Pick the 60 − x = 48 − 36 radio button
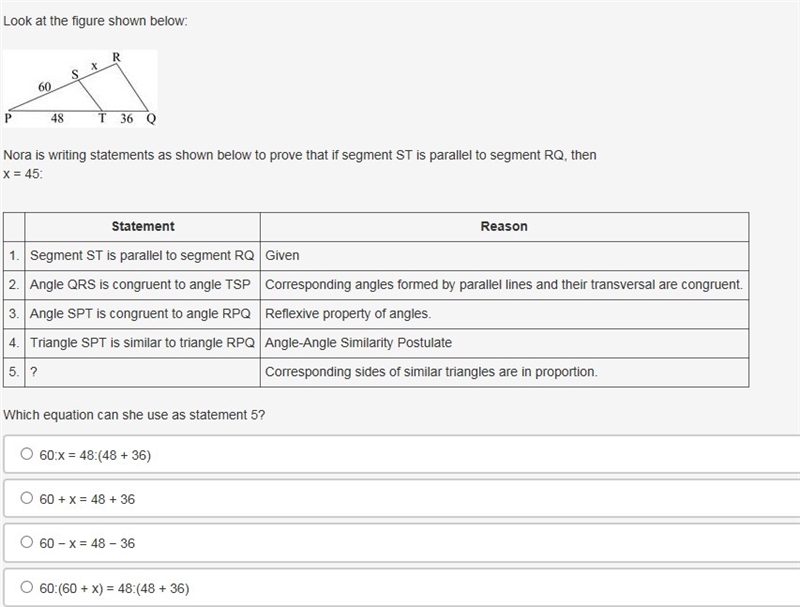The height and width of the screenshot is (607, 800). coord(27,542)
